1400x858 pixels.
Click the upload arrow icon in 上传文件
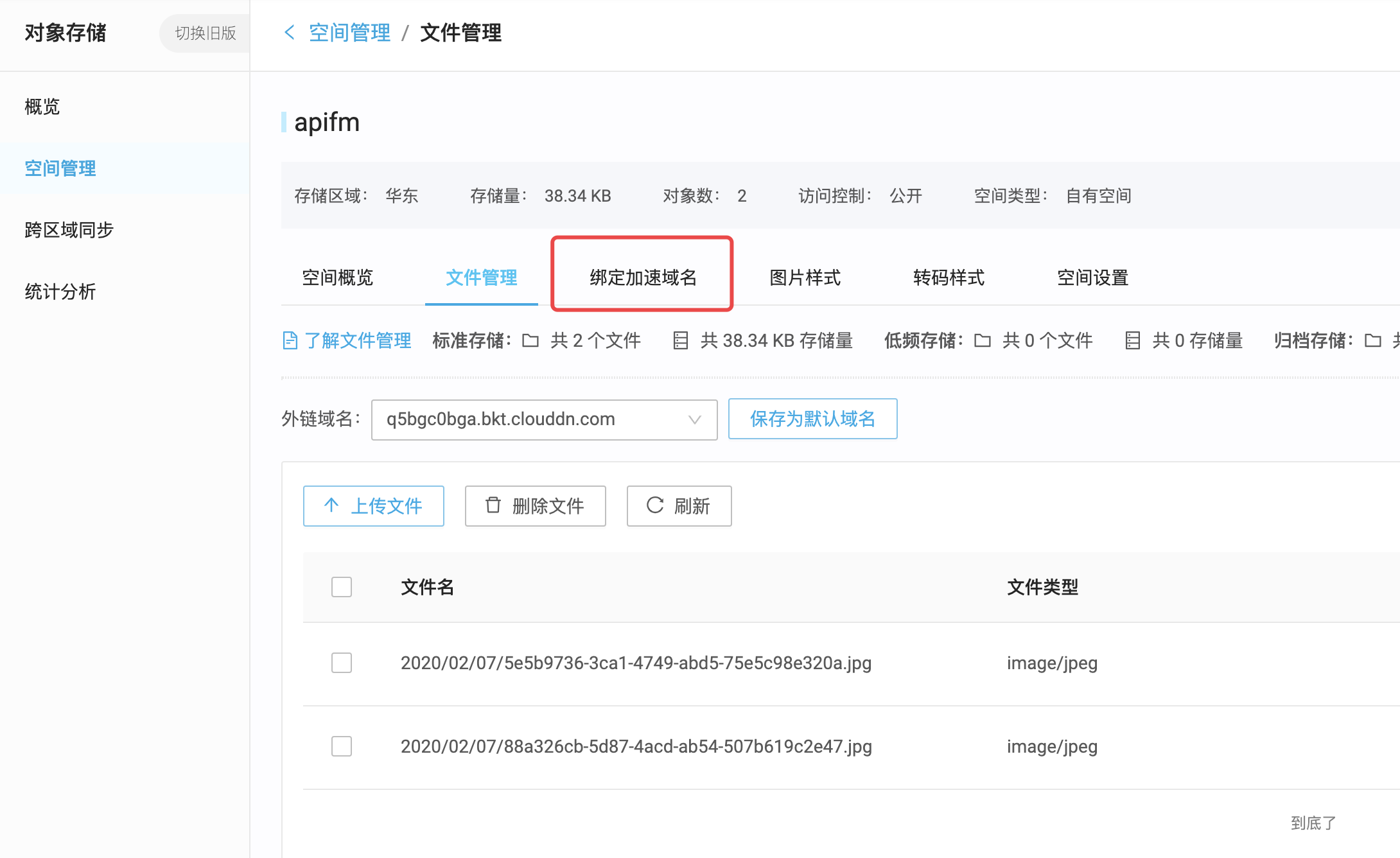pyautogui.click(x=331, y=505)
